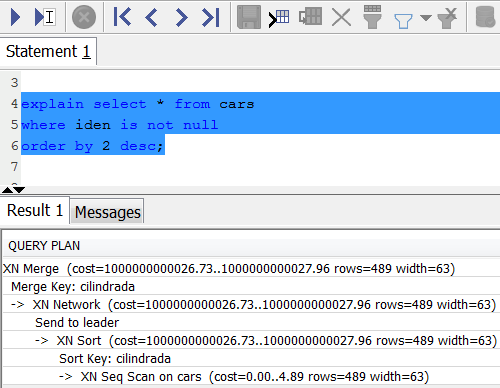Select the 'Merge Key: cilindrada' row
This screenshot has height=388, width=500.
point(251,286)
